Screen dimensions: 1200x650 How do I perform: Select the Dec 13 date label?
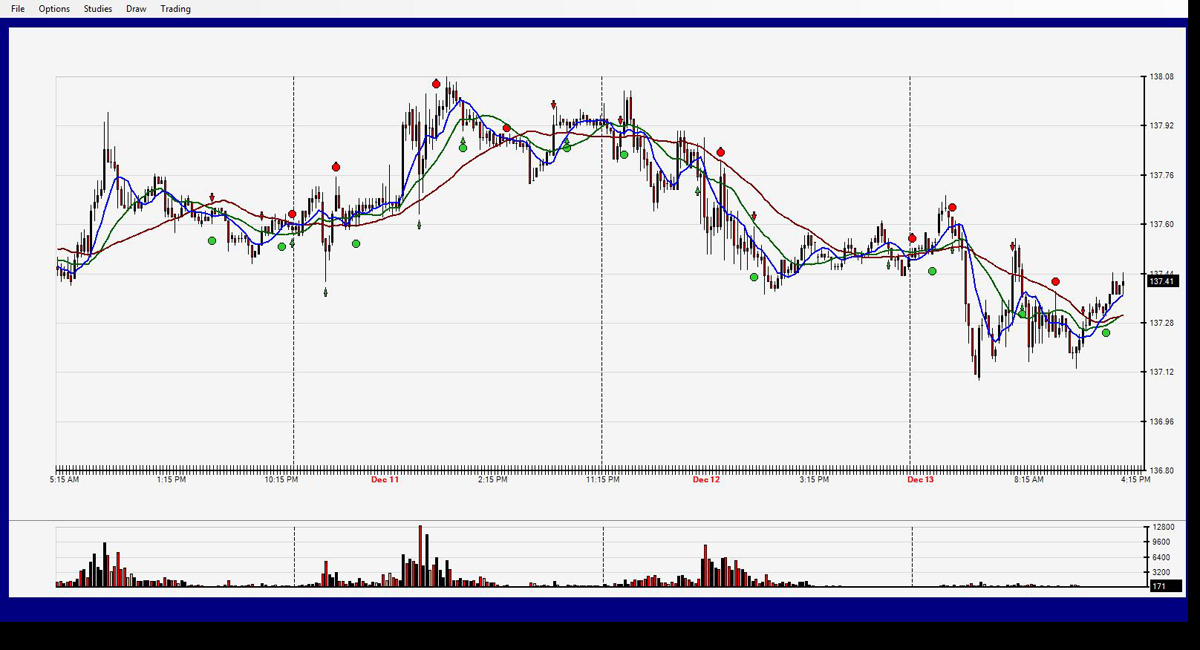pyautogui.click(x=920, y=480)
